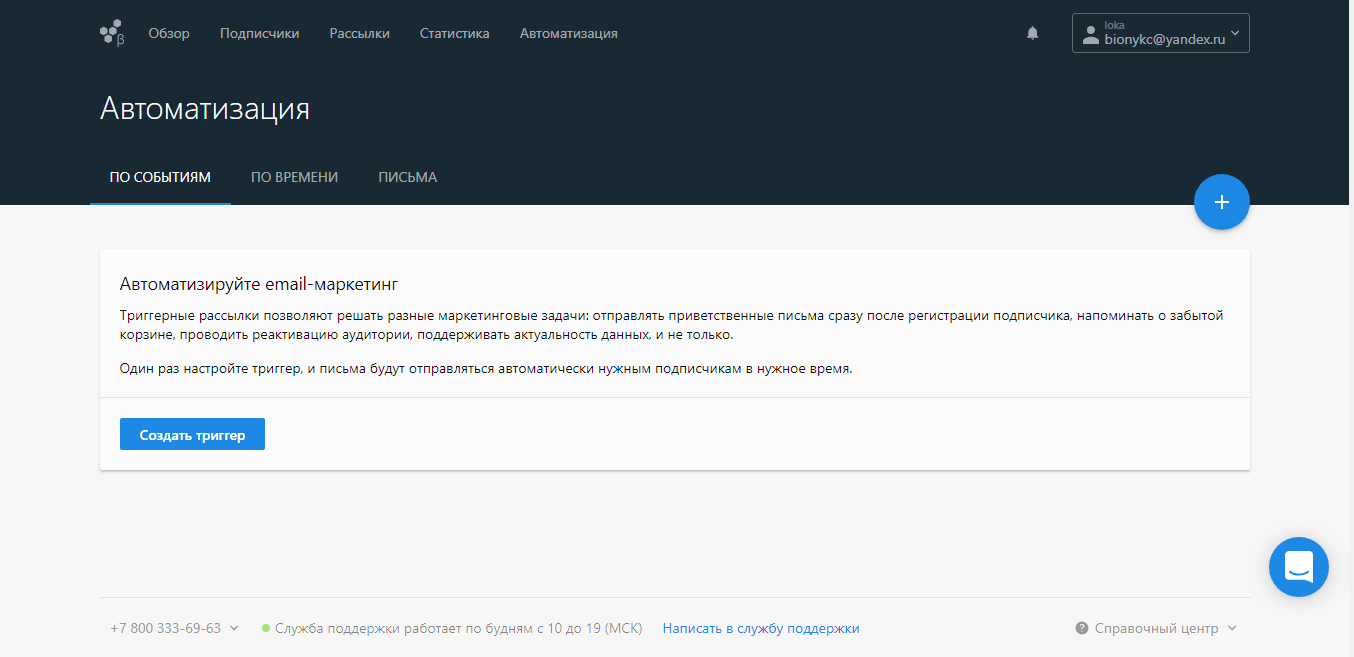Follow the Написать в службу поддержки link
Image resolution: width=1354 pixels, height=657 pixels.
pos(760,628)
